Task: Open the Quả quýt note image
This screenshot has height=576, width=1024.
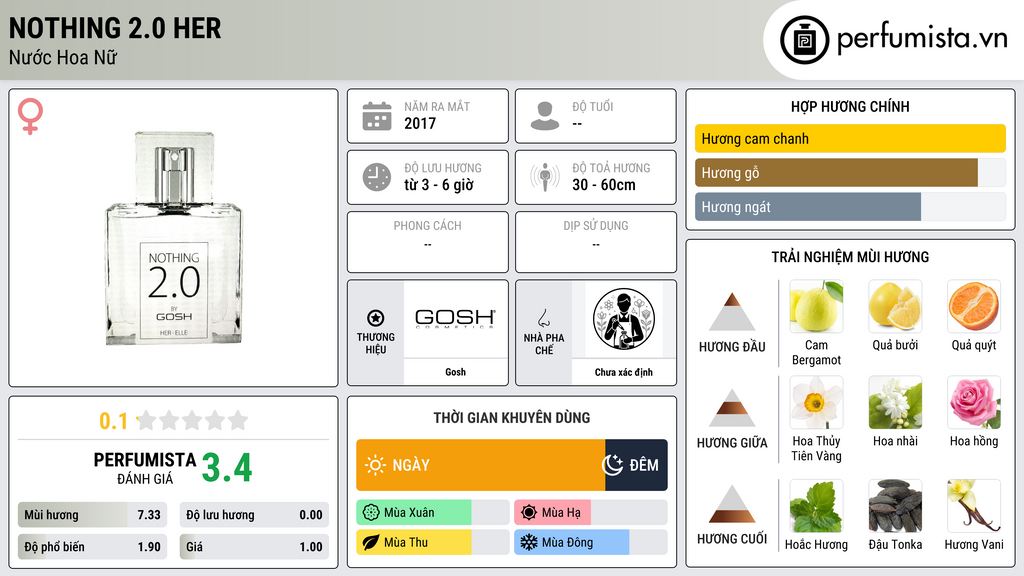Action: tap(974, 306)
